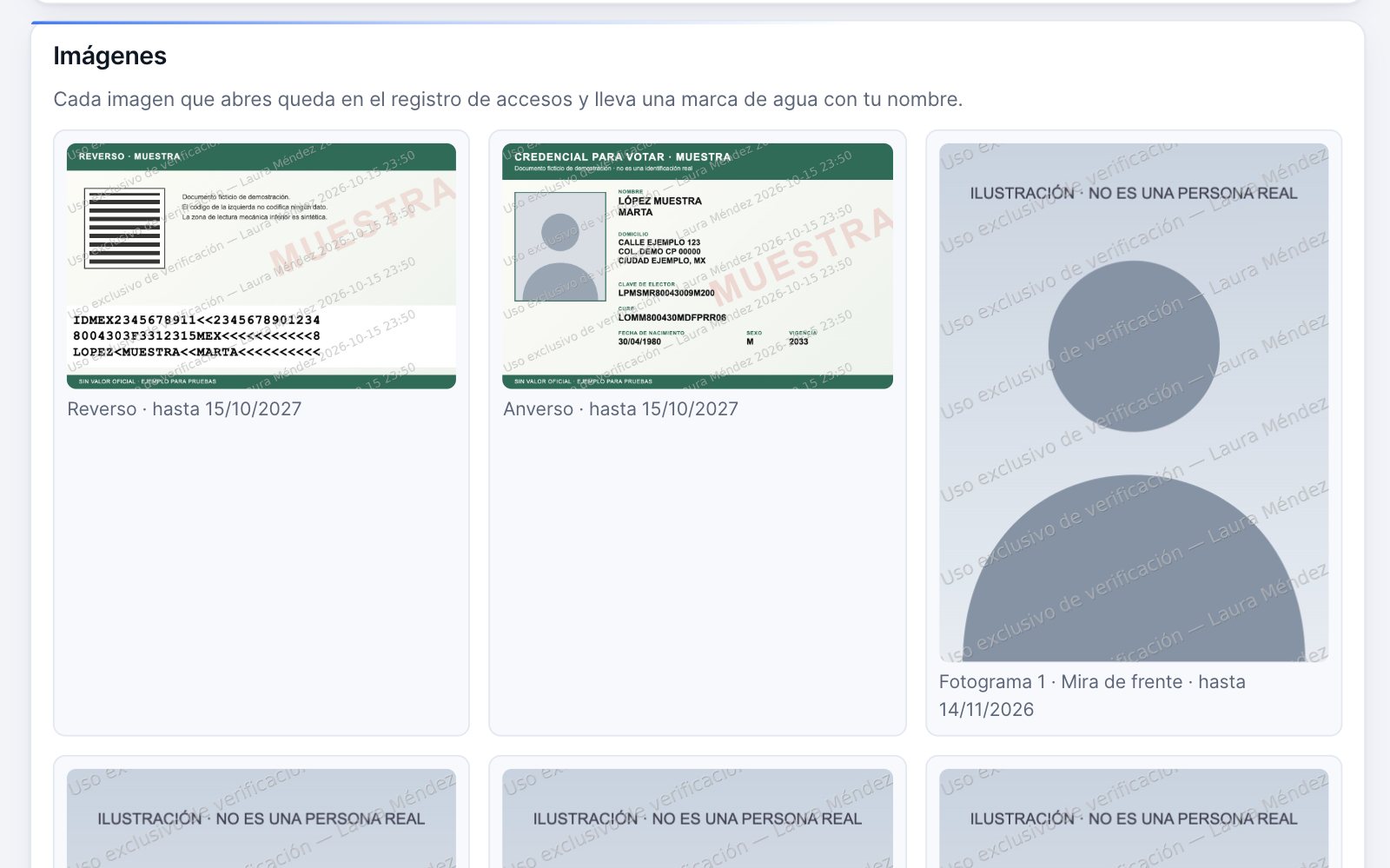Click the caption "Anverso · hasta 15/10/2027"
The image size is (1390, 868).
coord(620,409)
